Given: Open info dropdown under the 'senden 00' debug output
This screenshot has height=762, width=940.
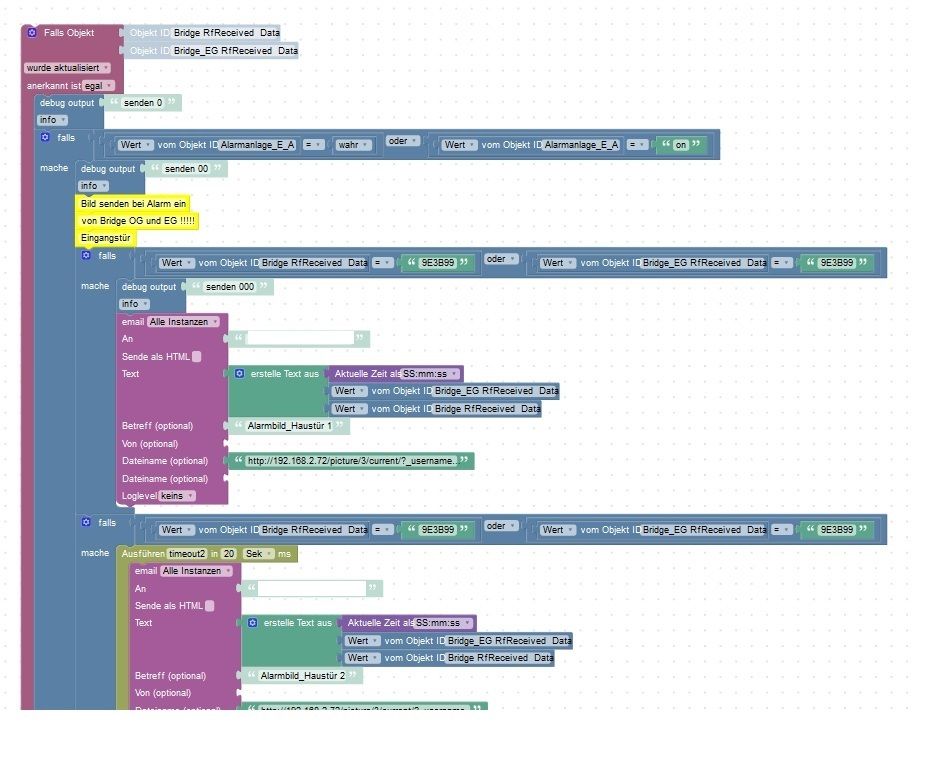Looking at the screenshot, I should click(94, 186).
